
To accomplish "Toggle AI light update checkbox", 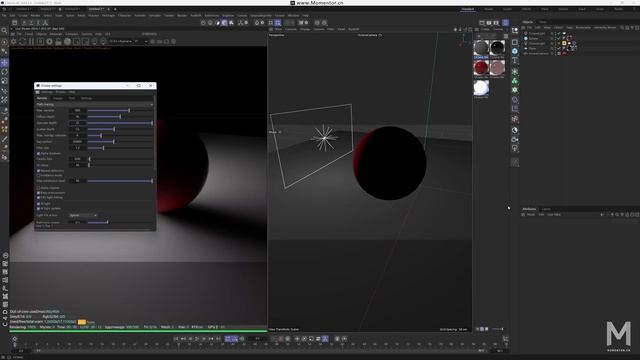I will [39, 209].
